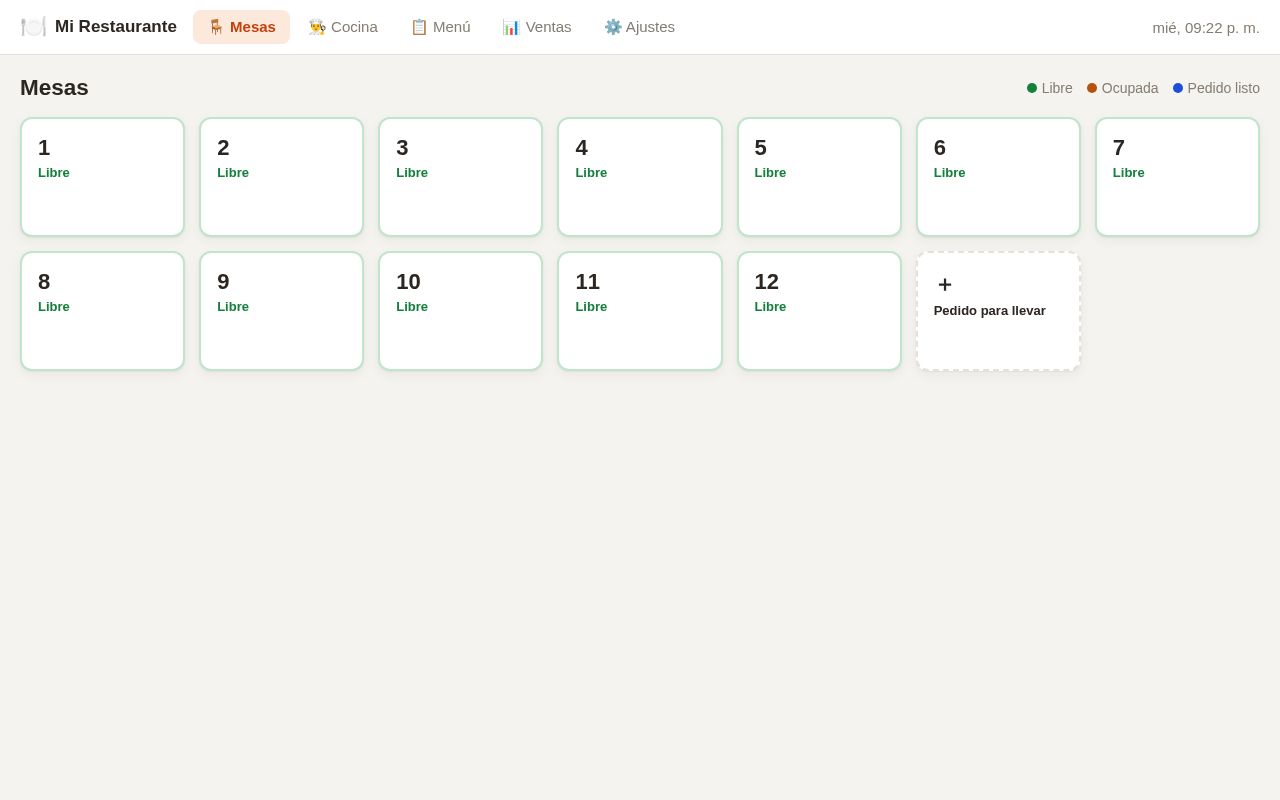Select table 1 card

click(x=102, y=177)
